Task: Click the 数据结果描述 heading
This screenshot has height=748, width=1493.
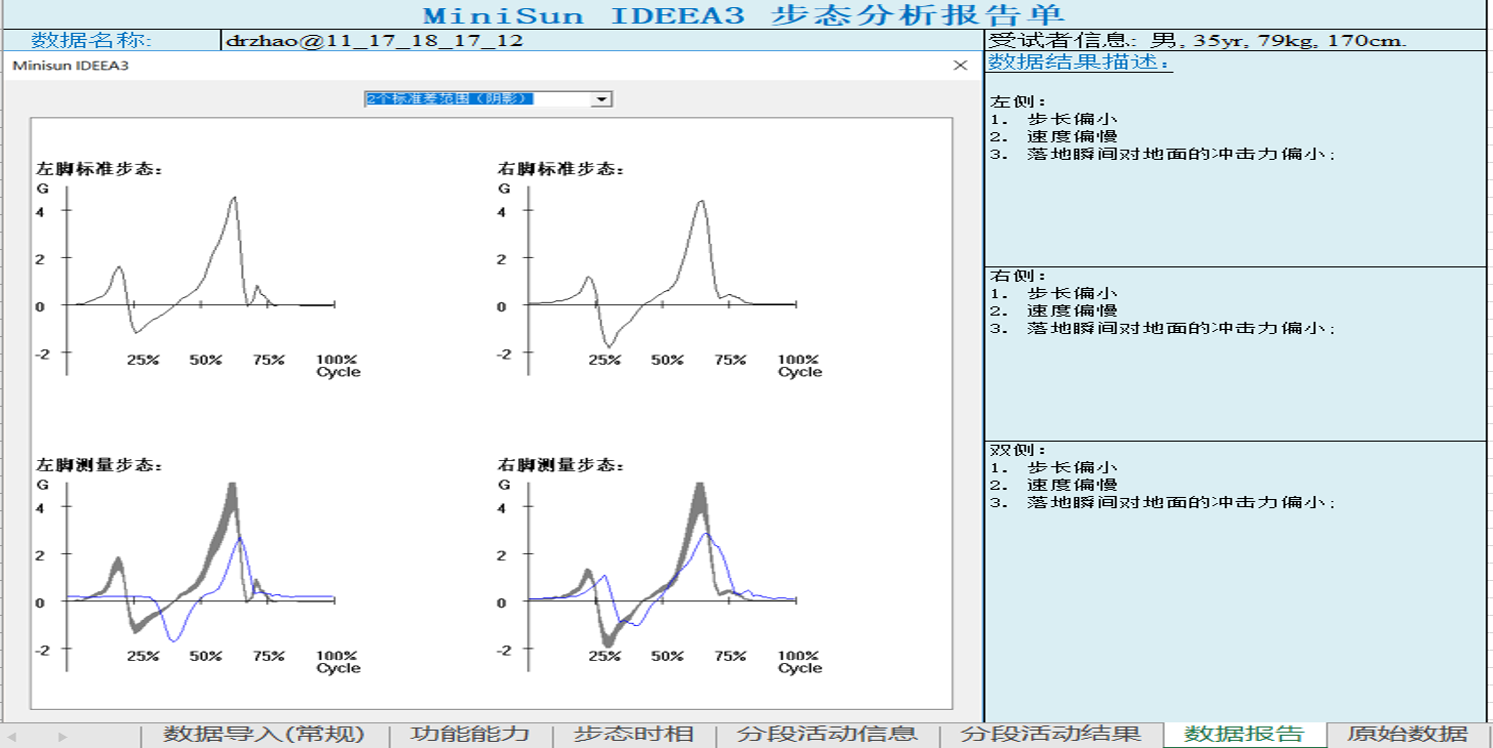Action: pos(1080,62)
